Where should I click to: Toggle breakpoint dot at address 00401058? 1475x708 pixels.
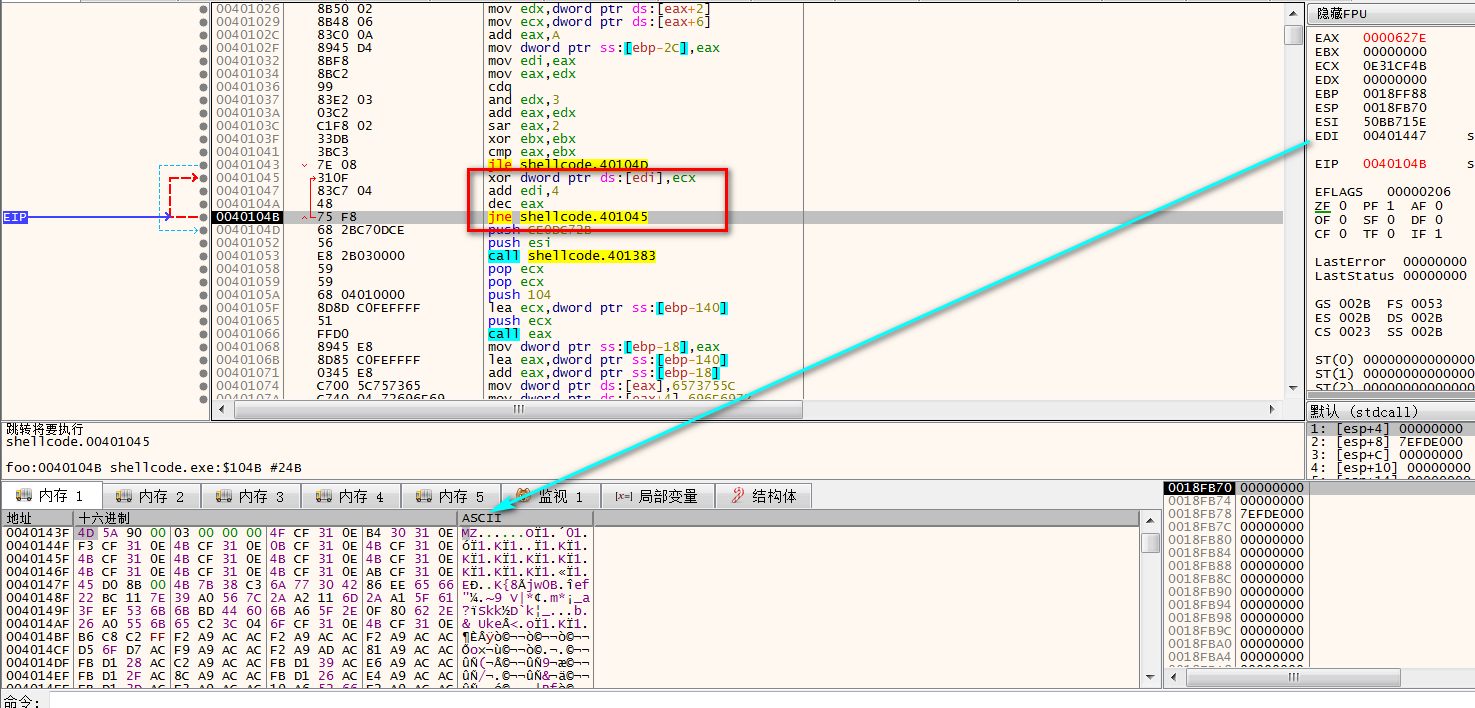[204, 269]
